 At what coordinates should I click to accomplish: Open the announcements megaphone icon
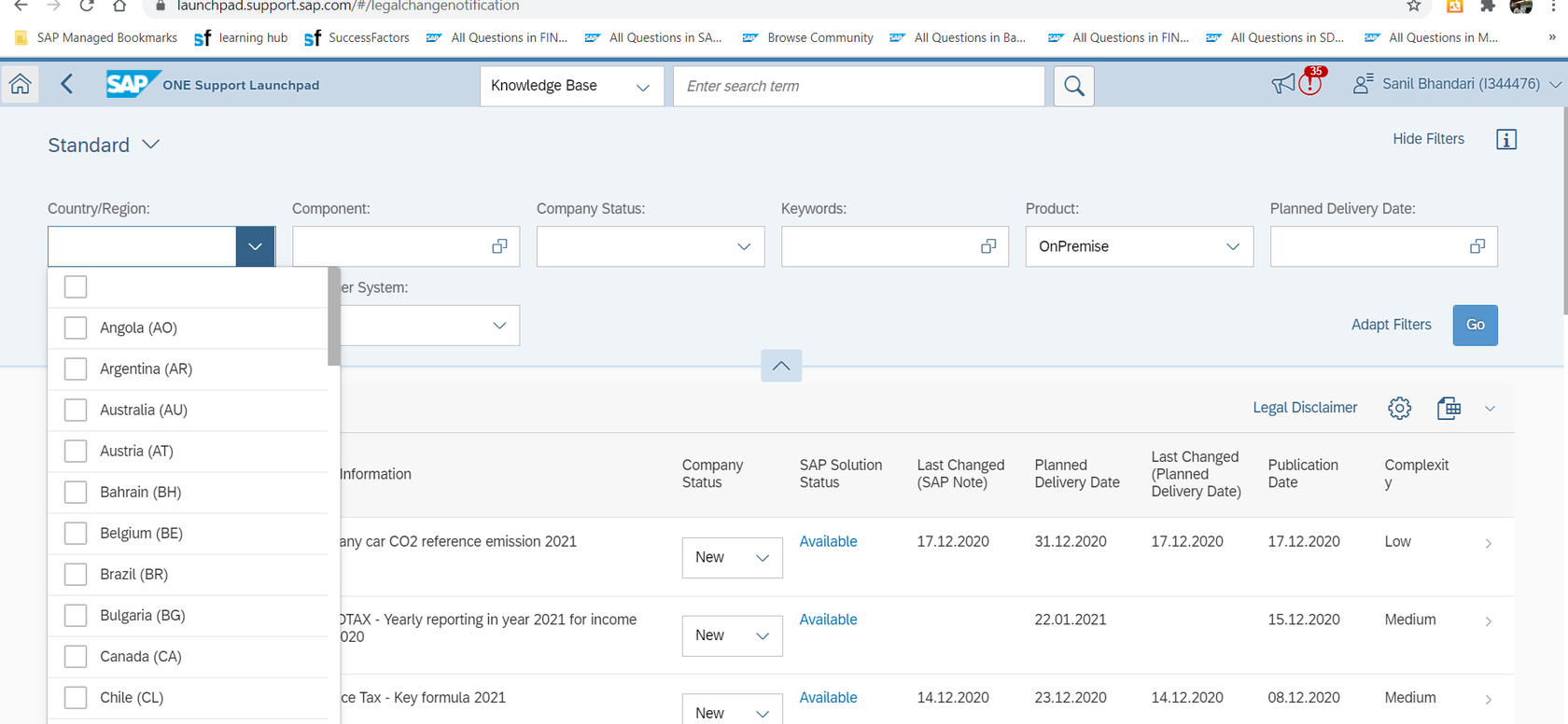tap(1283, 84)
